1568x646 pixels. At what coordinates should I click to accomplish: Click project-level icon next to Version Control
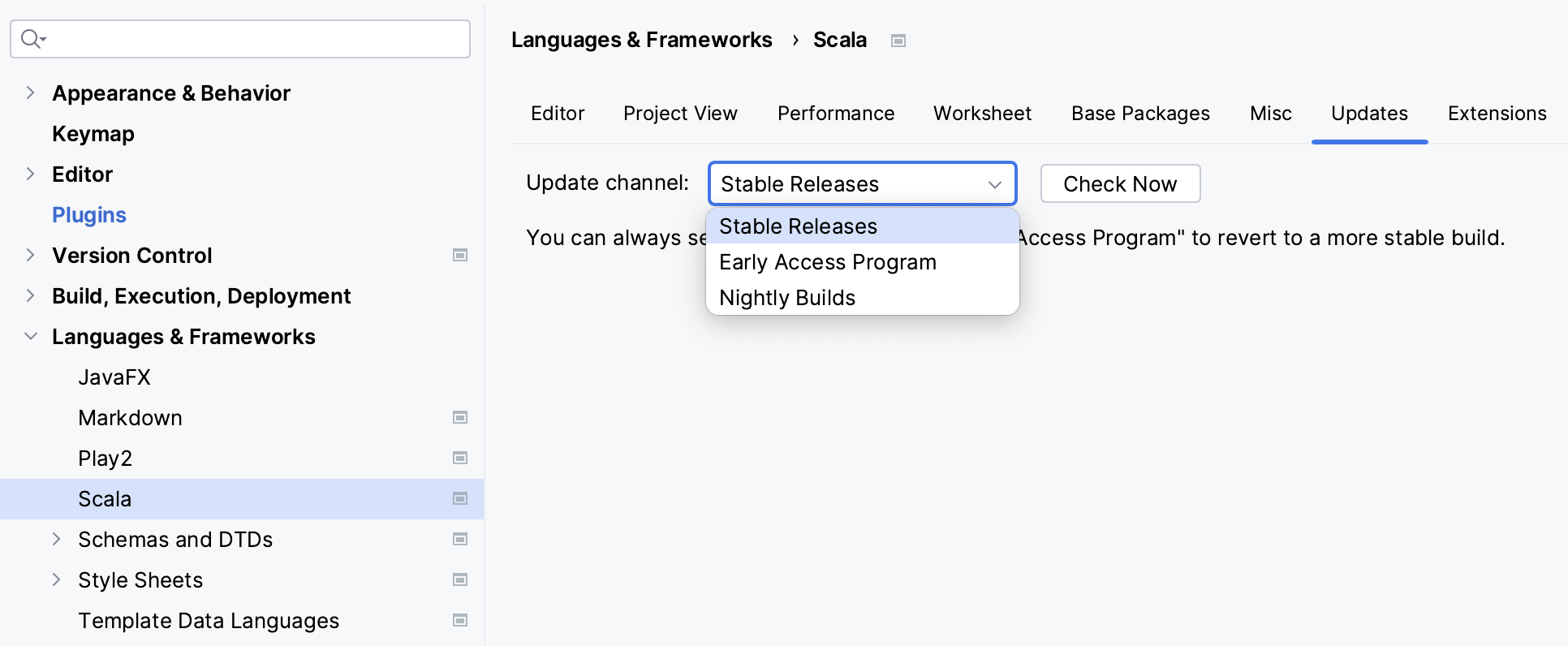point(460,256)
